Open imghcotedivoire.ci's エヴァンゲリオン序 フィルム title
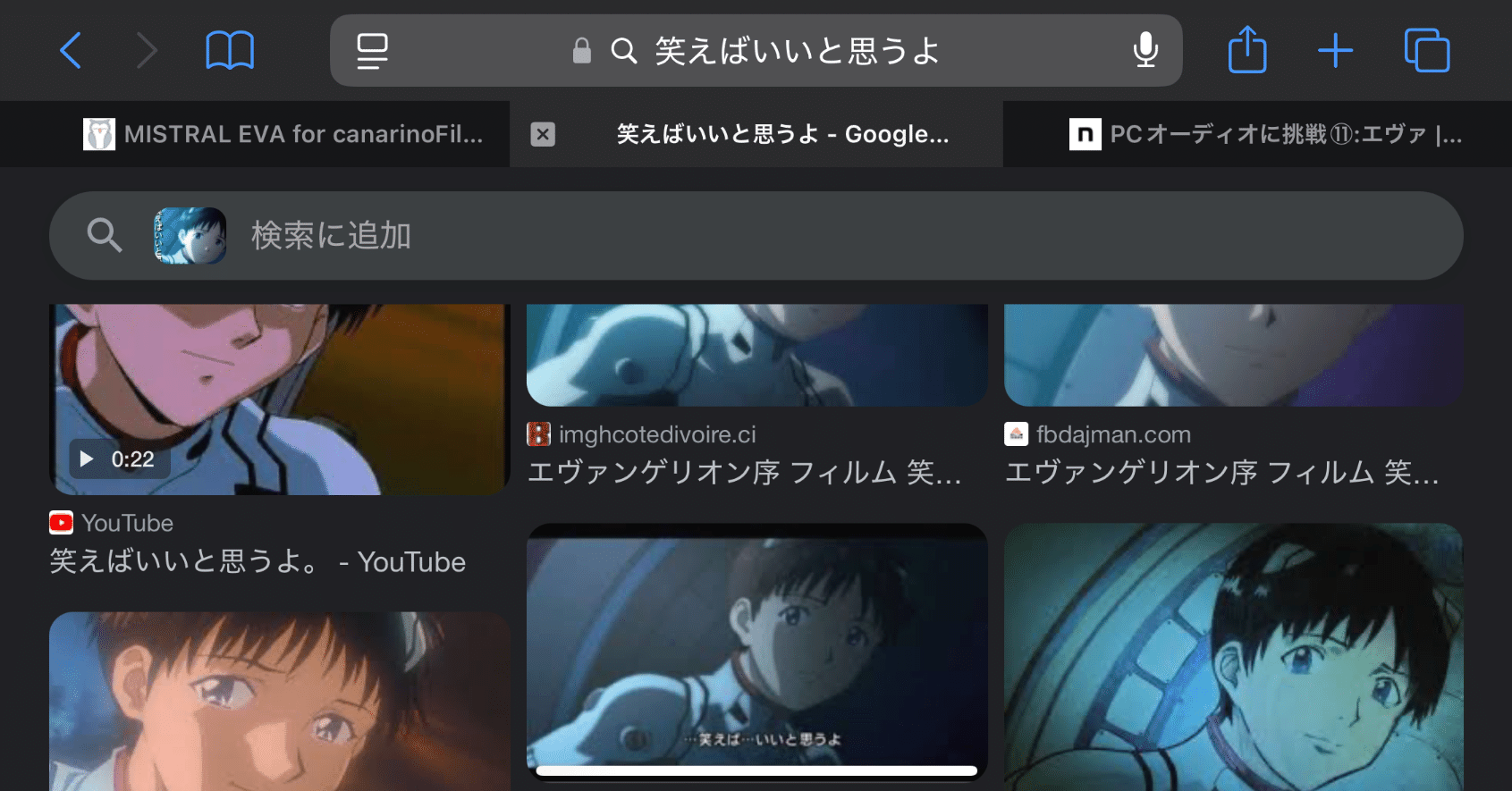 pyautogui.click(x=745, y=472)
